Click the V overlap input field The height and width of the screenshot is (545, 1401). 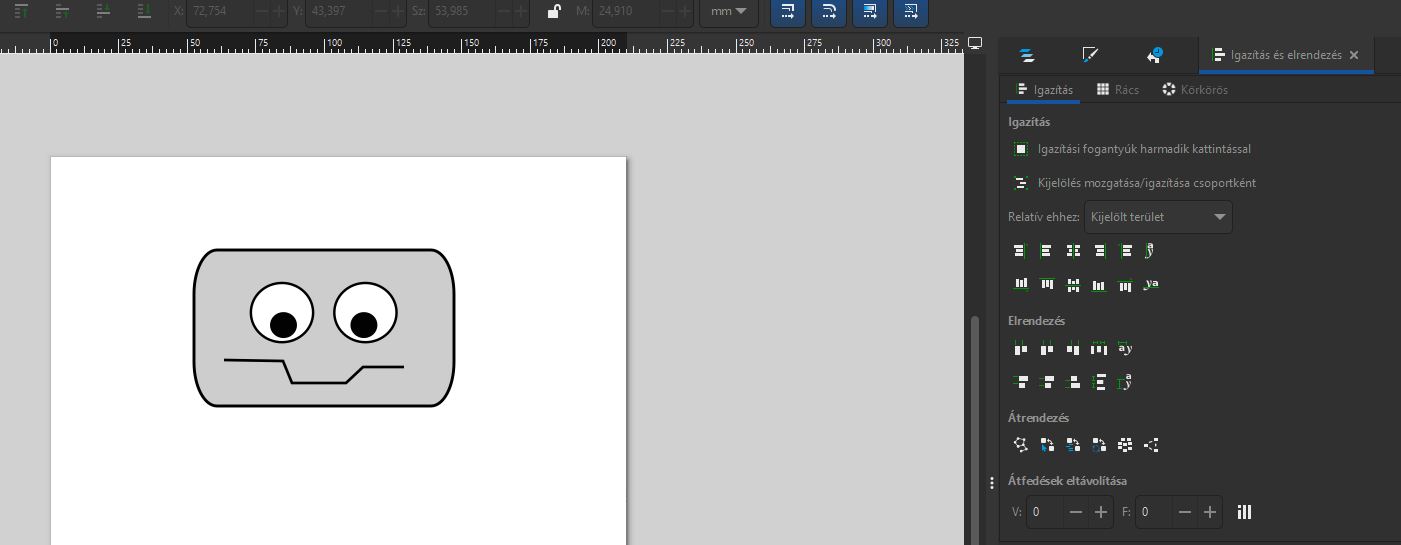[x=1043, y=512]
